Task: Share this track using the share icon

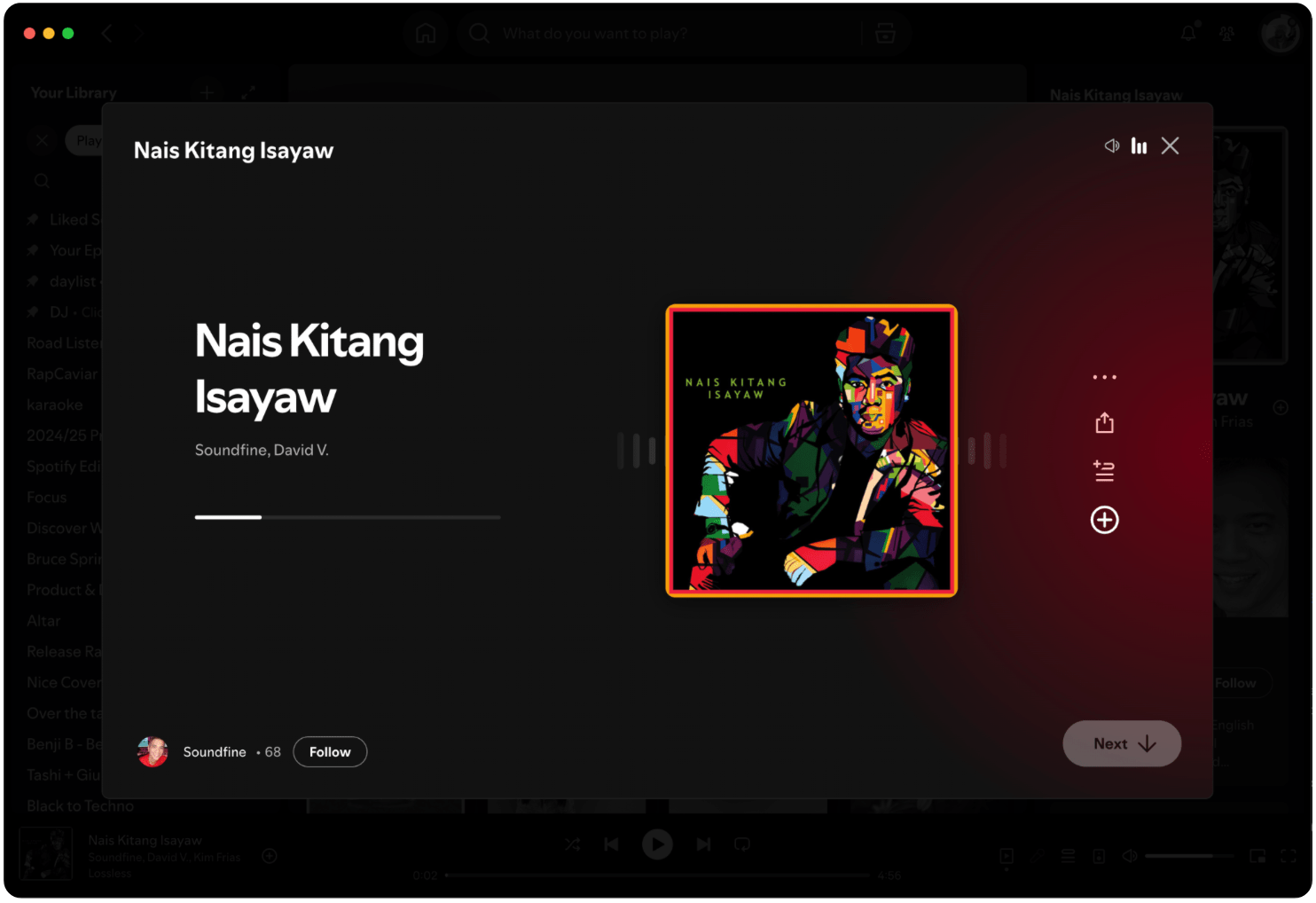Action: 1104,423
